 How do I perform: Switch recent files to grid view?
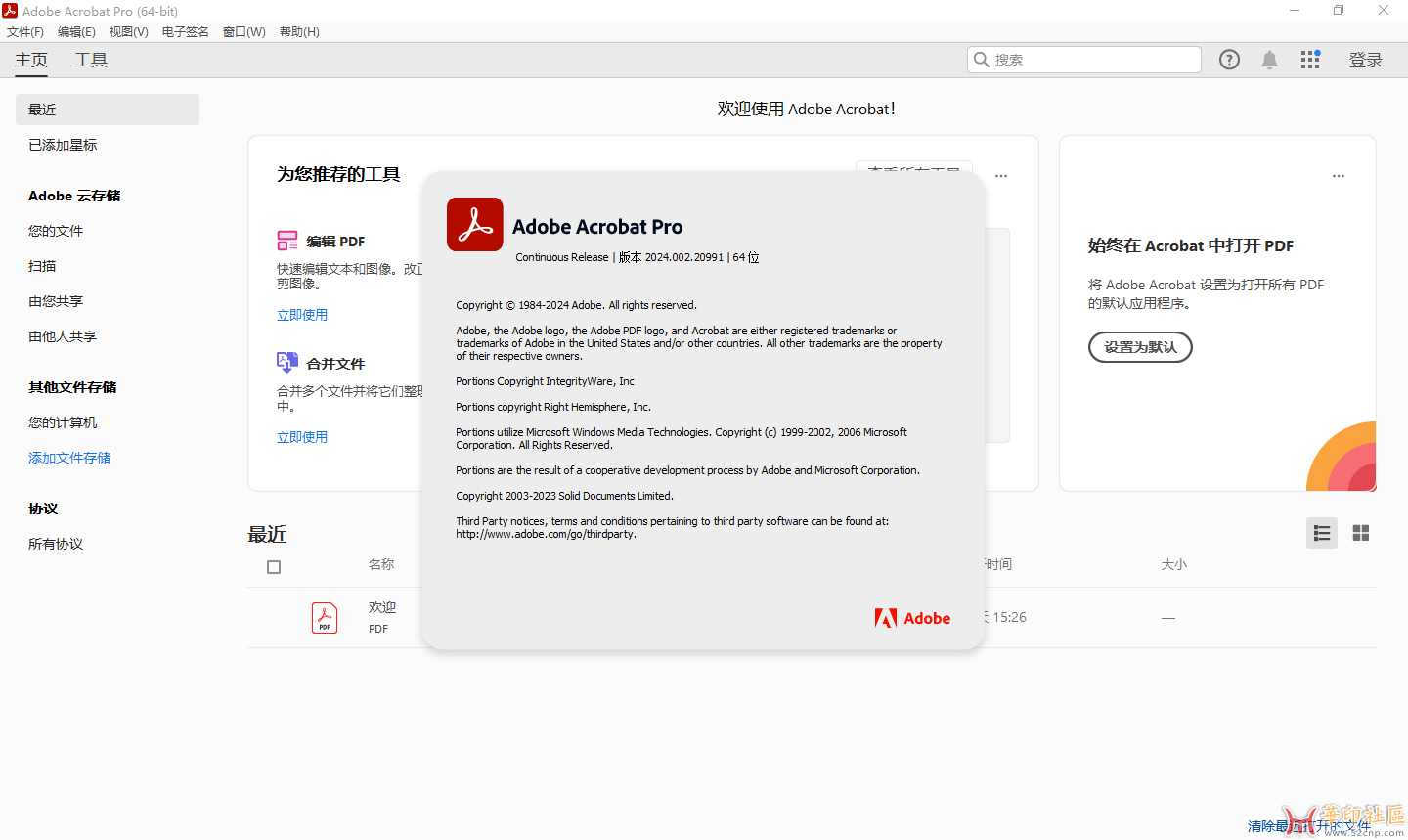[1360, 533]
